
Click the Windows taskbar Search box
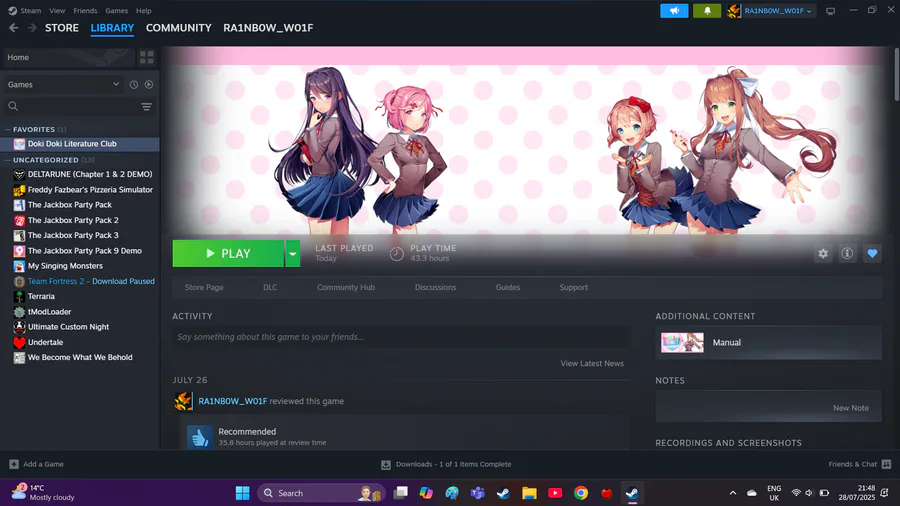pyautogui.click(x=320, y=493)
